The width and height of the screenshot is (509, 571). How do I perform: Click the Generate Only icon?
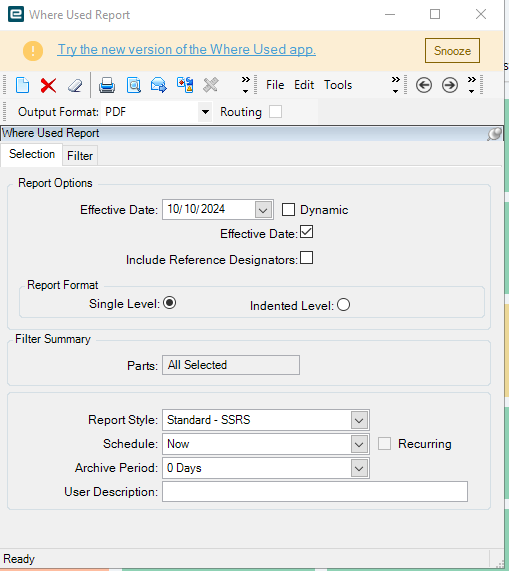pyautogui.click(x=185, y=85)
